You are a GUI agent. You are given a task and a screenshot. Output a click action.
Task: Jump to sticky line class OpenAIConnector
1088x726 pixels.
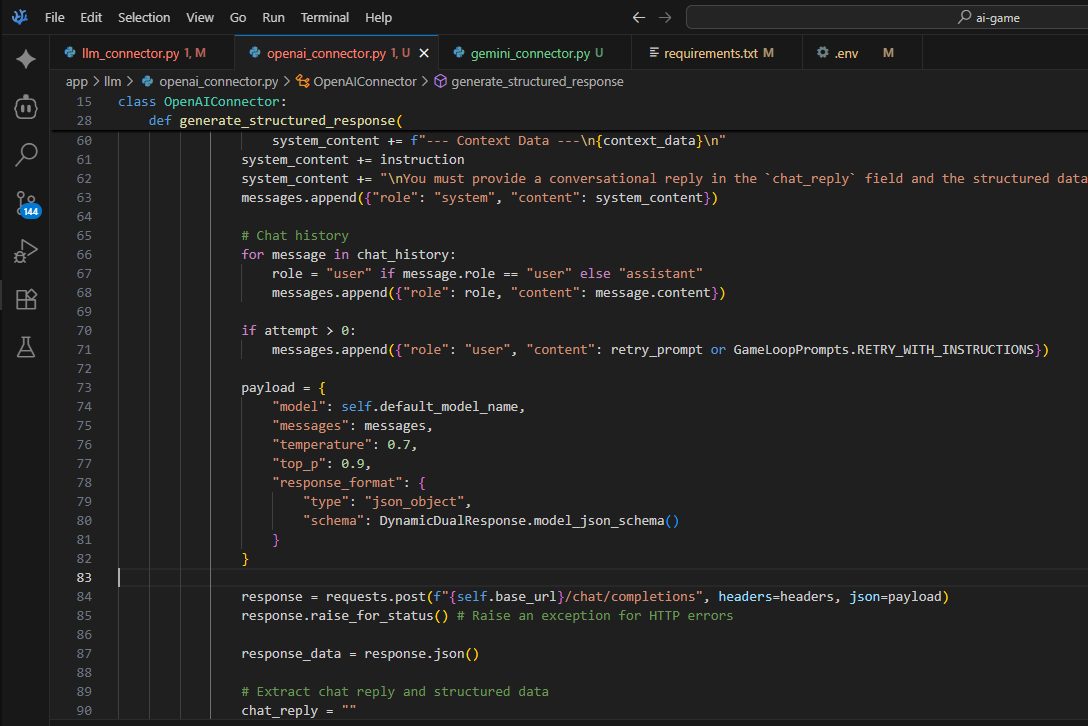click(202, 102)
